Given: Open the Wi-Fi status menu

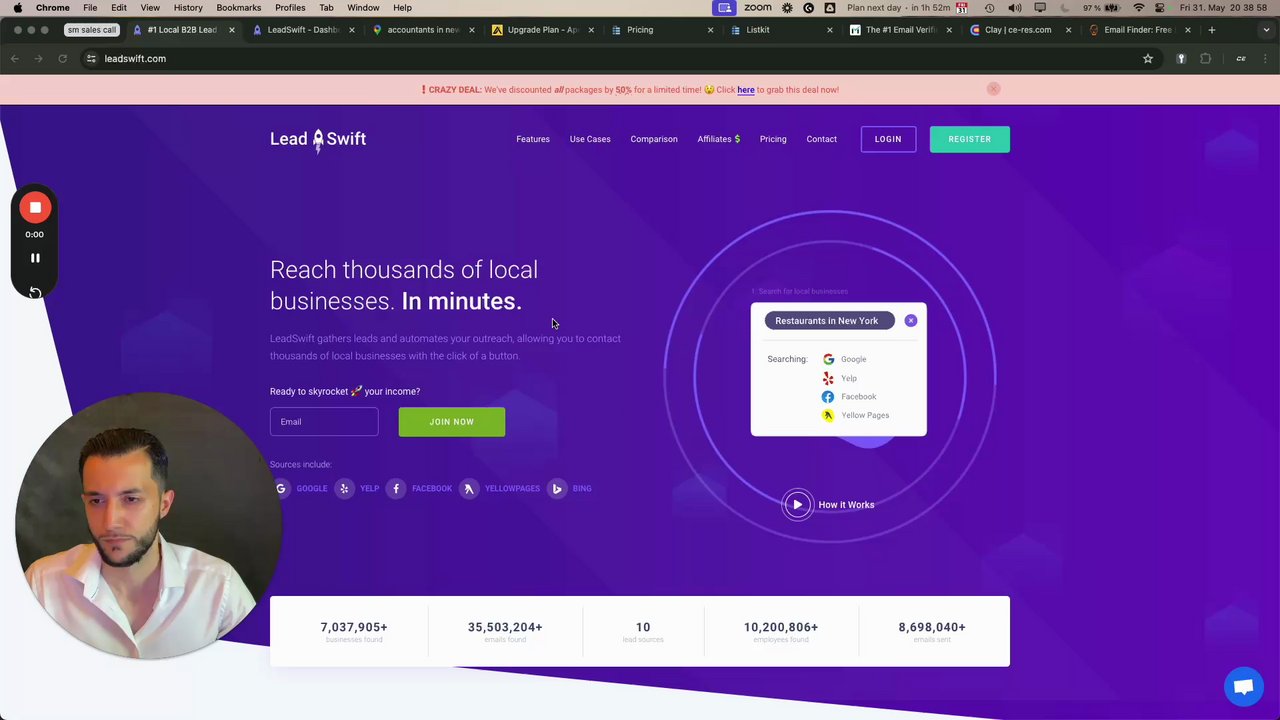Looking at the screenshot, I should 1138,8.
